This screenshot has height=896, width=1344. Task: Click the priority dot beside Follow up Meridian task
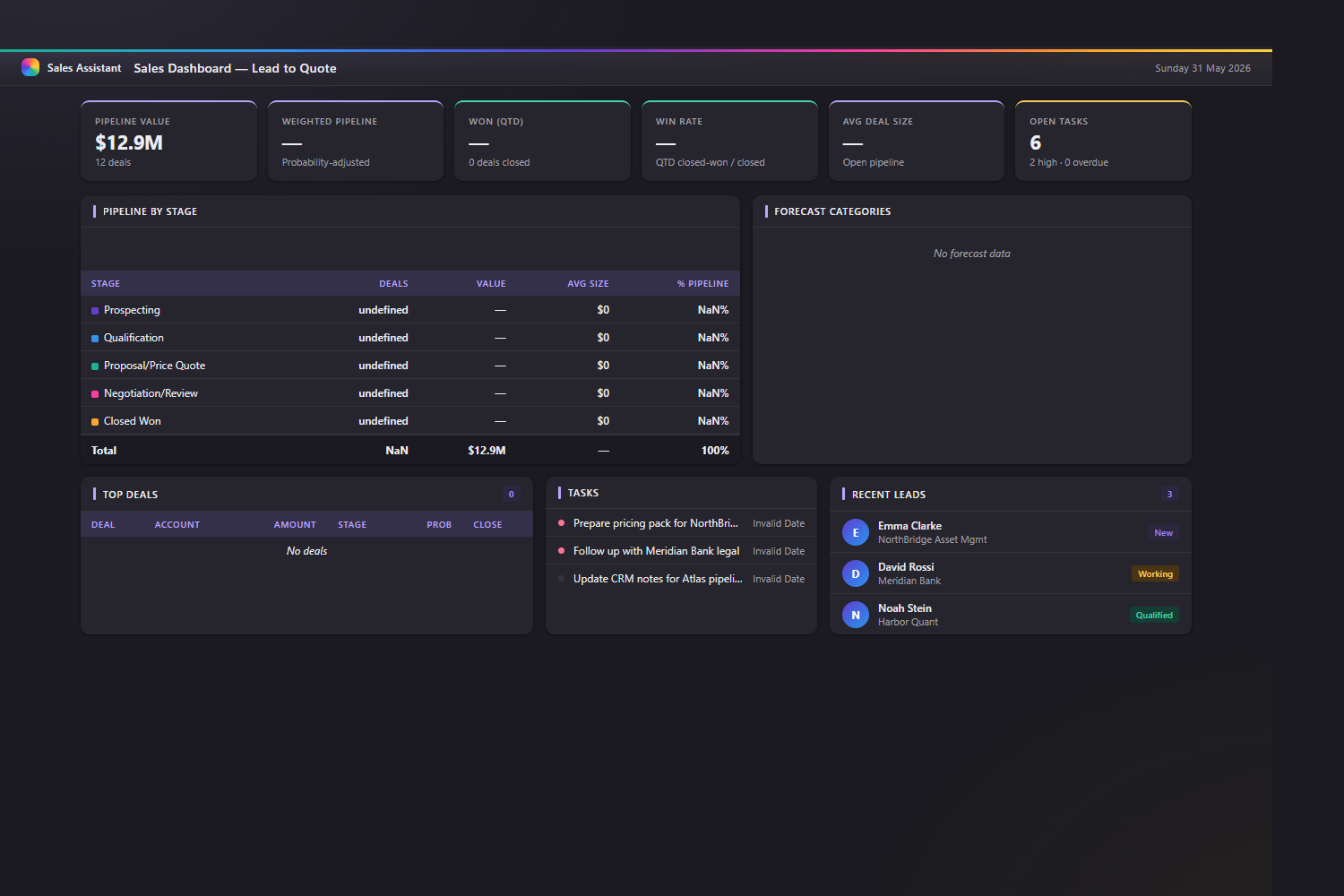tap(561, 551)
